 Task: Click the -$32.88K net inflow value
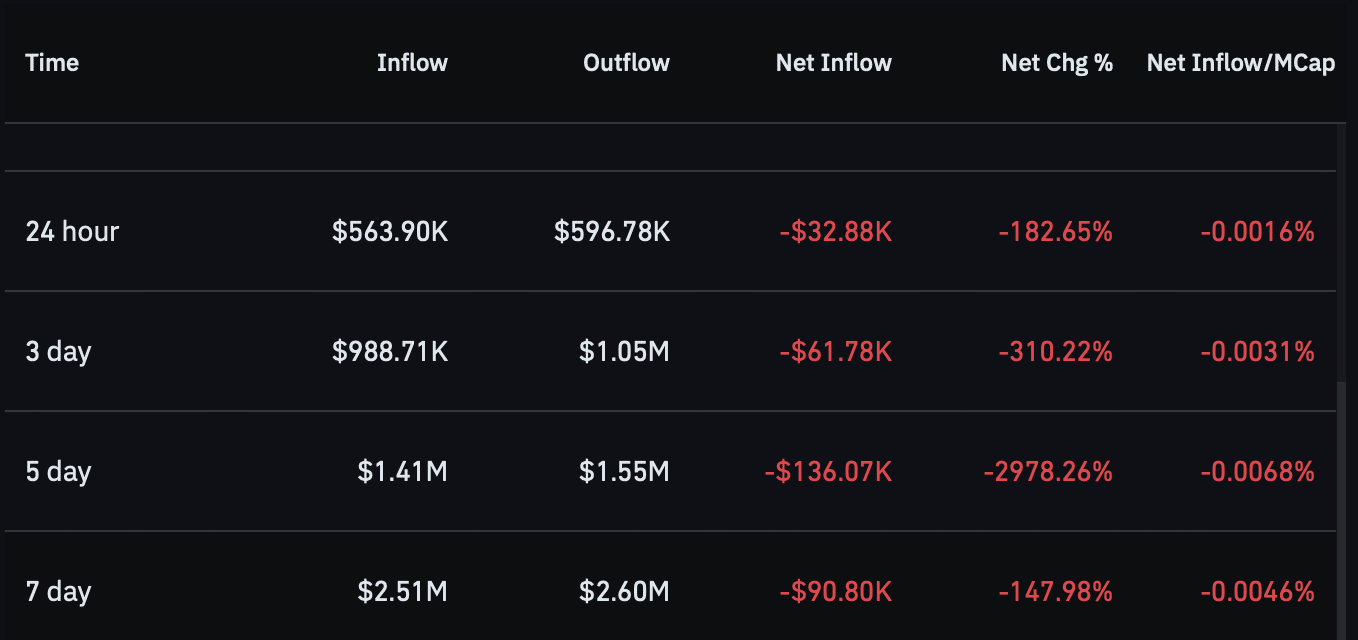click(836, 232)
